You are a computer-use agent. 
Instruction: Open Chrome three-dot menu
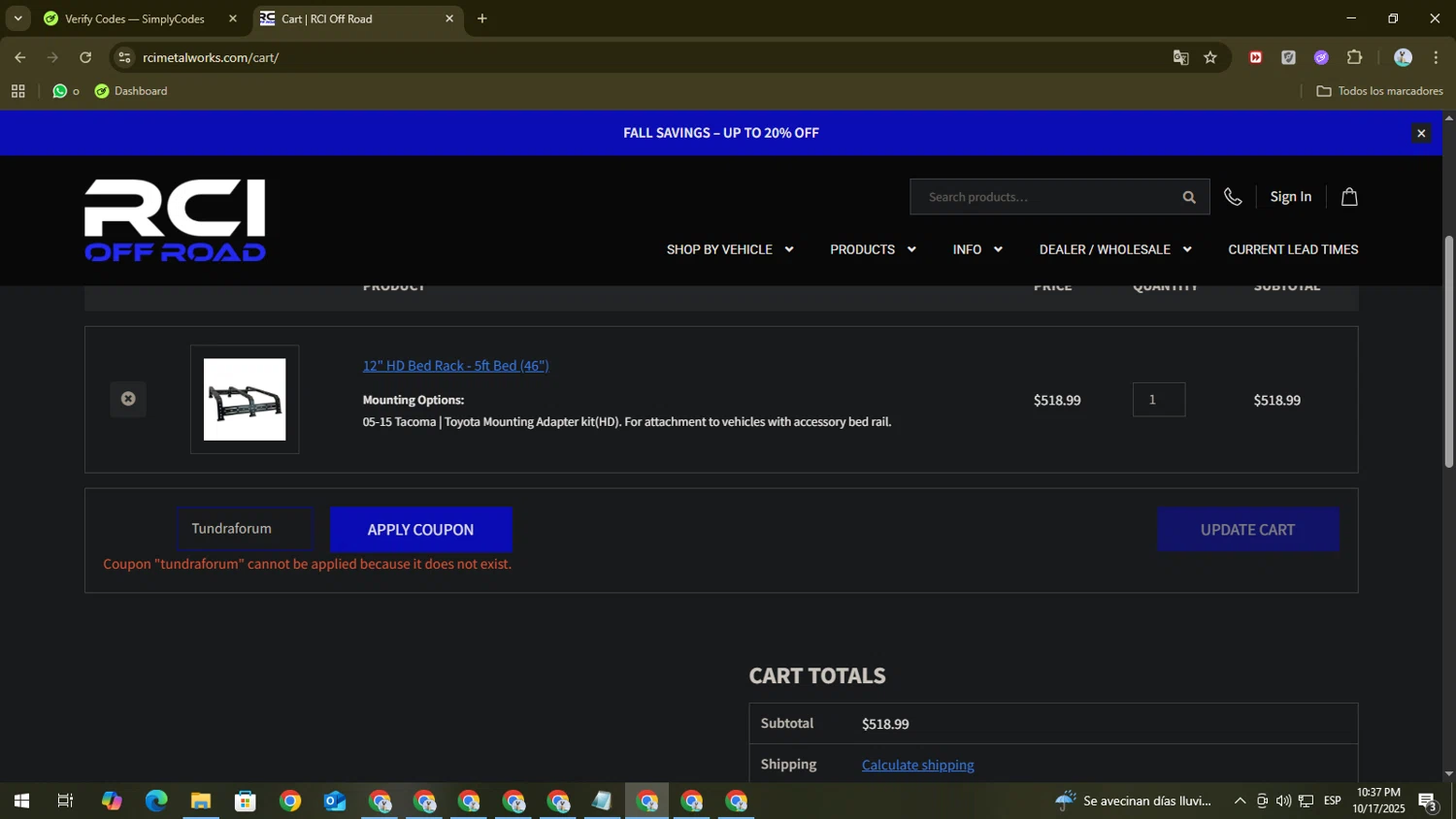[1436, 57]
